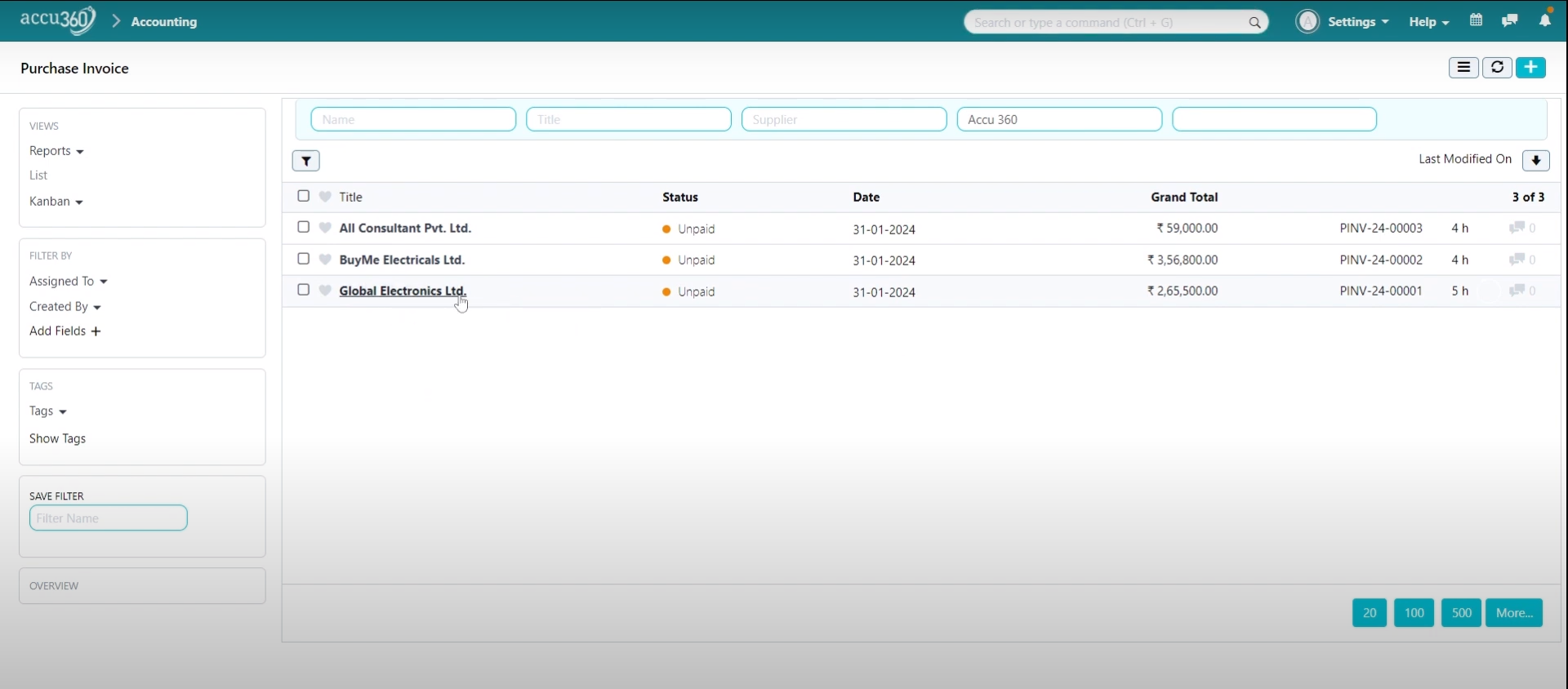This screenshot has height=689, width=1568.
Task: Expand Assigned To filter
Action: tap(69, 282)
